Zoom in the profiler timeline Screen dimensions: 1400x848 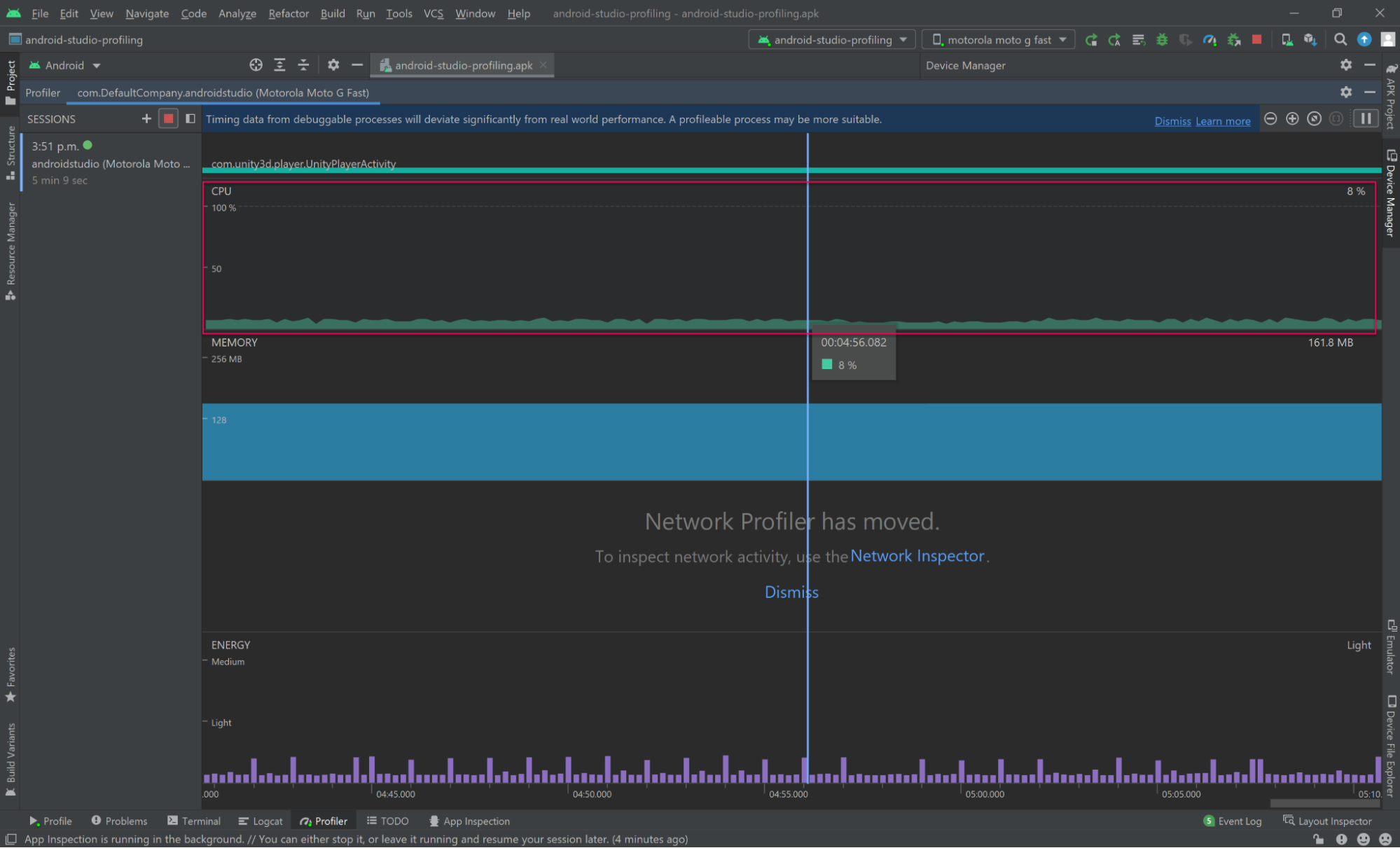point(1292,119)
